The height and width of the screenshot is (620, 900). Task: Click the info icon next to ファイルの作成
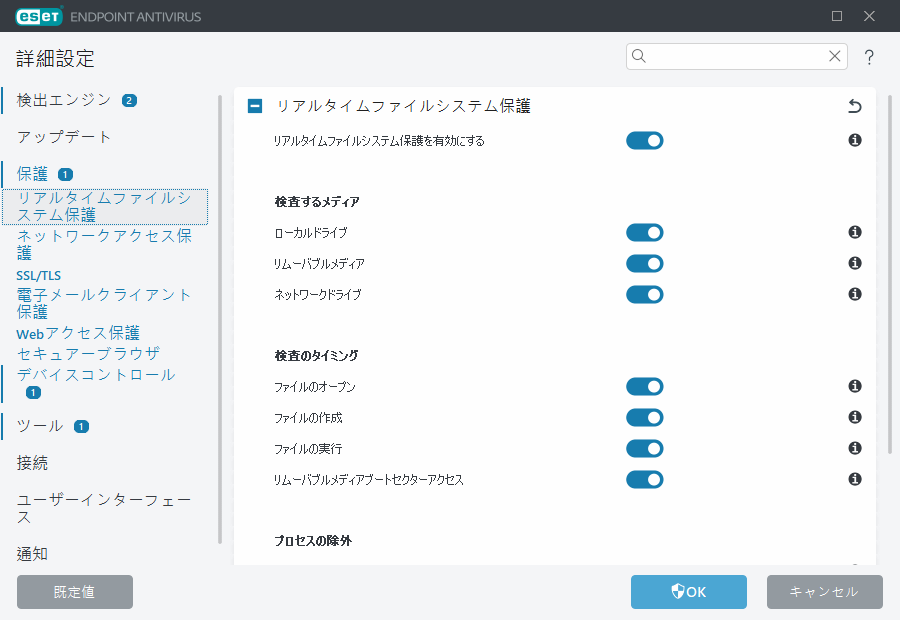pos(855,417)
